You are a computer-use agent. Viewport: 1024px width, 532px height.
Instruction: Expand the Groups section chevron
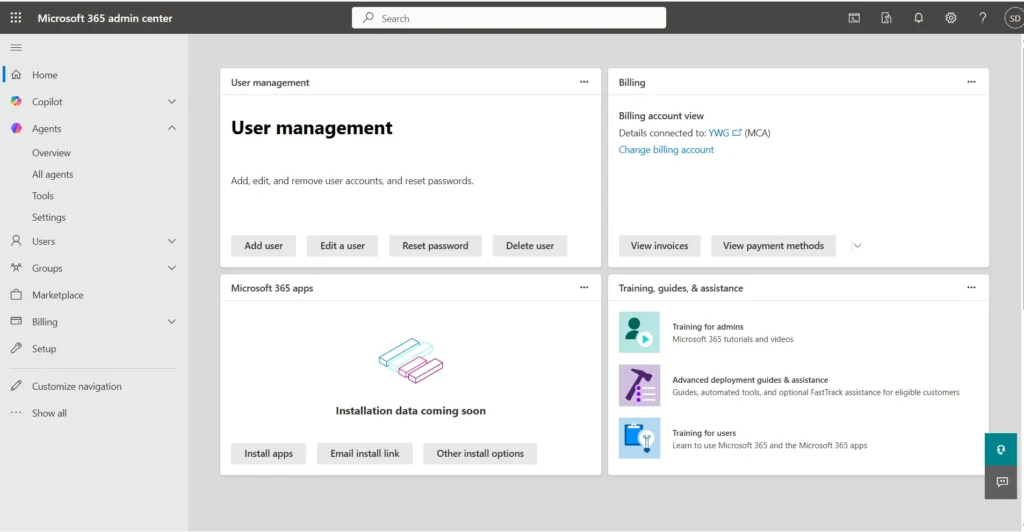[x=172, y=268]
